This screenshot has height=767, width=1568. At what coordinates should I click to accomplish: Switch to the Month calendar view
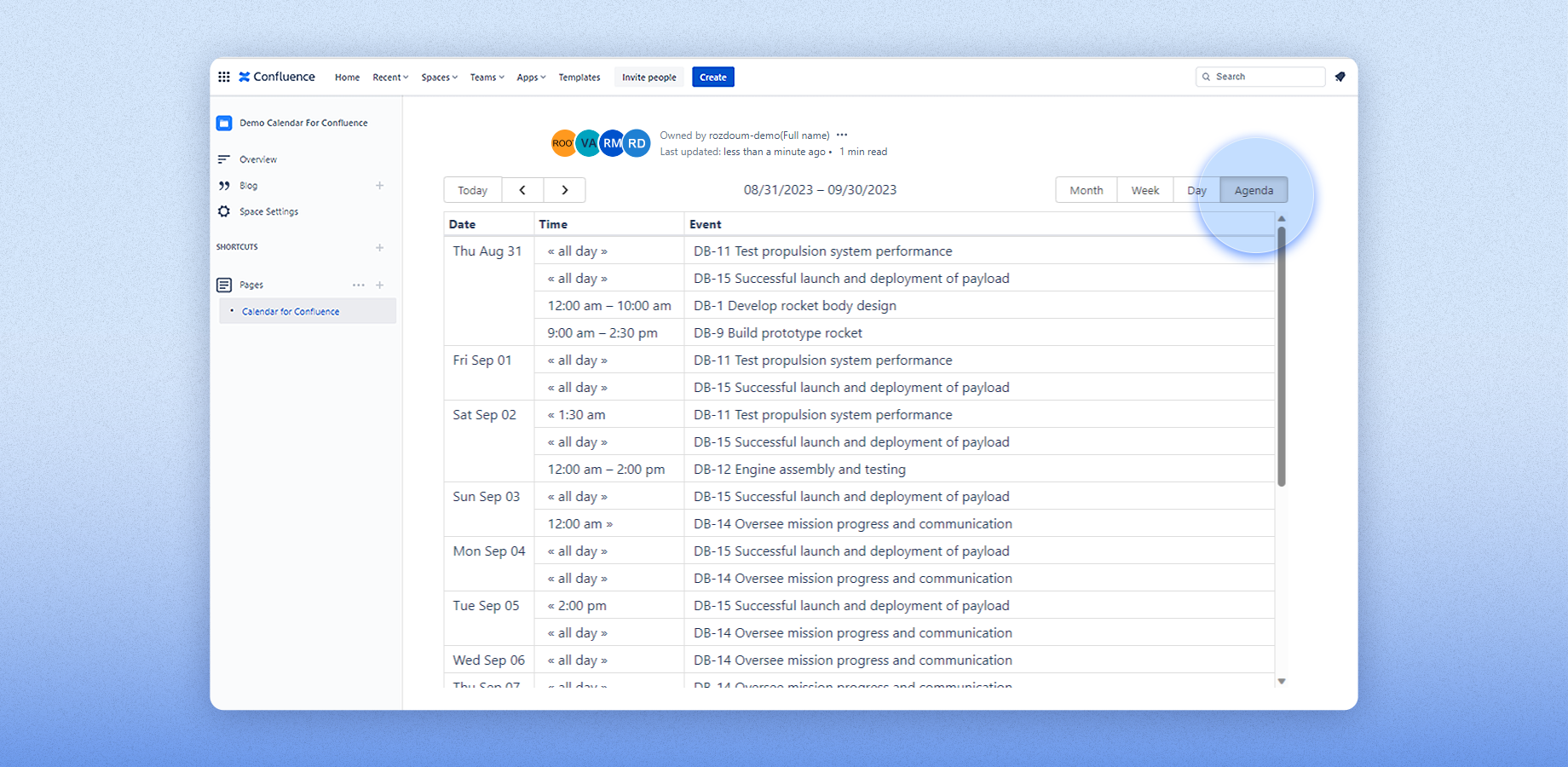[x=1086, y=189]
